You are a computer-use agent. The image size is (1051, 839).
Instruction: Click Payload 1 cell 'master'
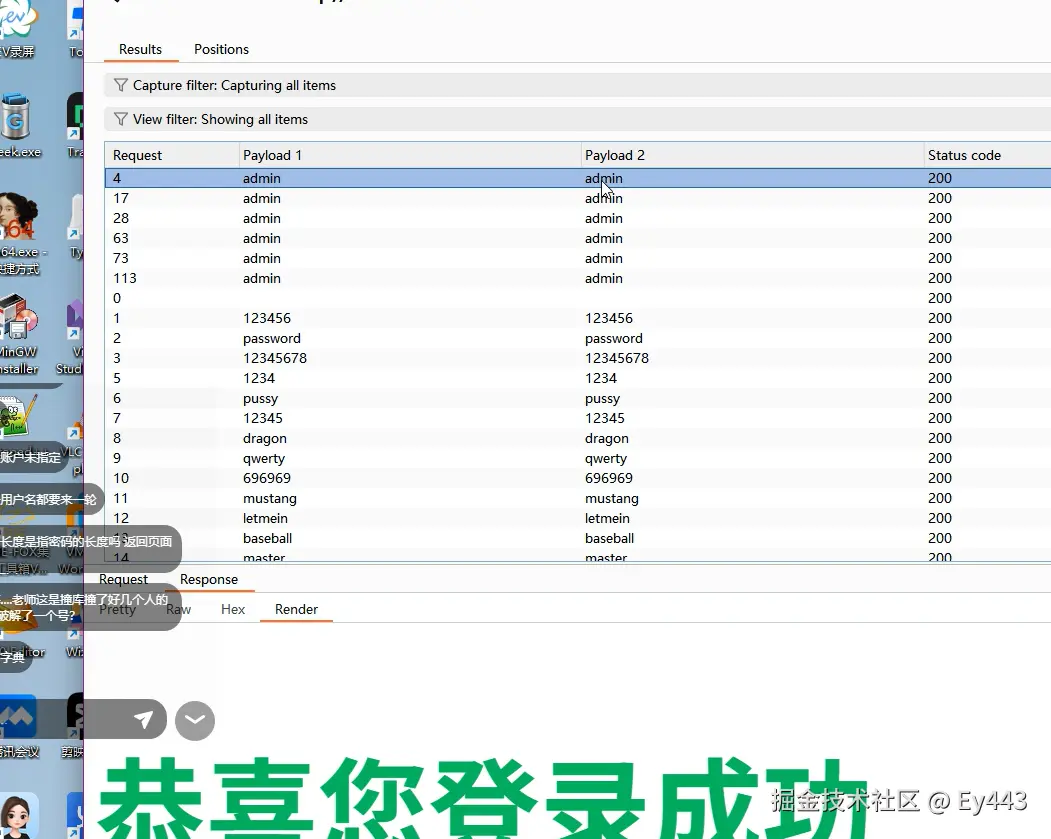click(263, 557)
